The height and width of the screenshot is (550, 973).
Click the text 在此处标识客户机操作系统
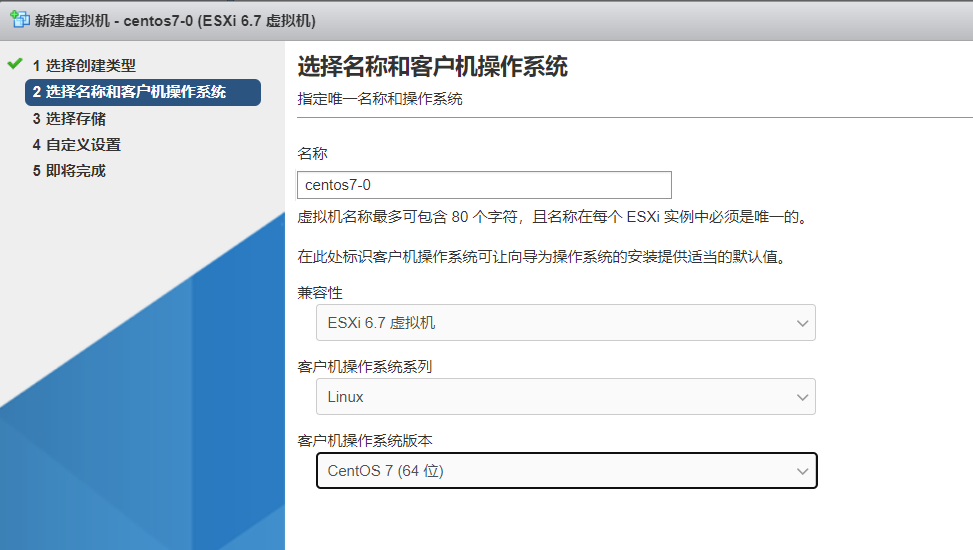(x=542, y=256)
